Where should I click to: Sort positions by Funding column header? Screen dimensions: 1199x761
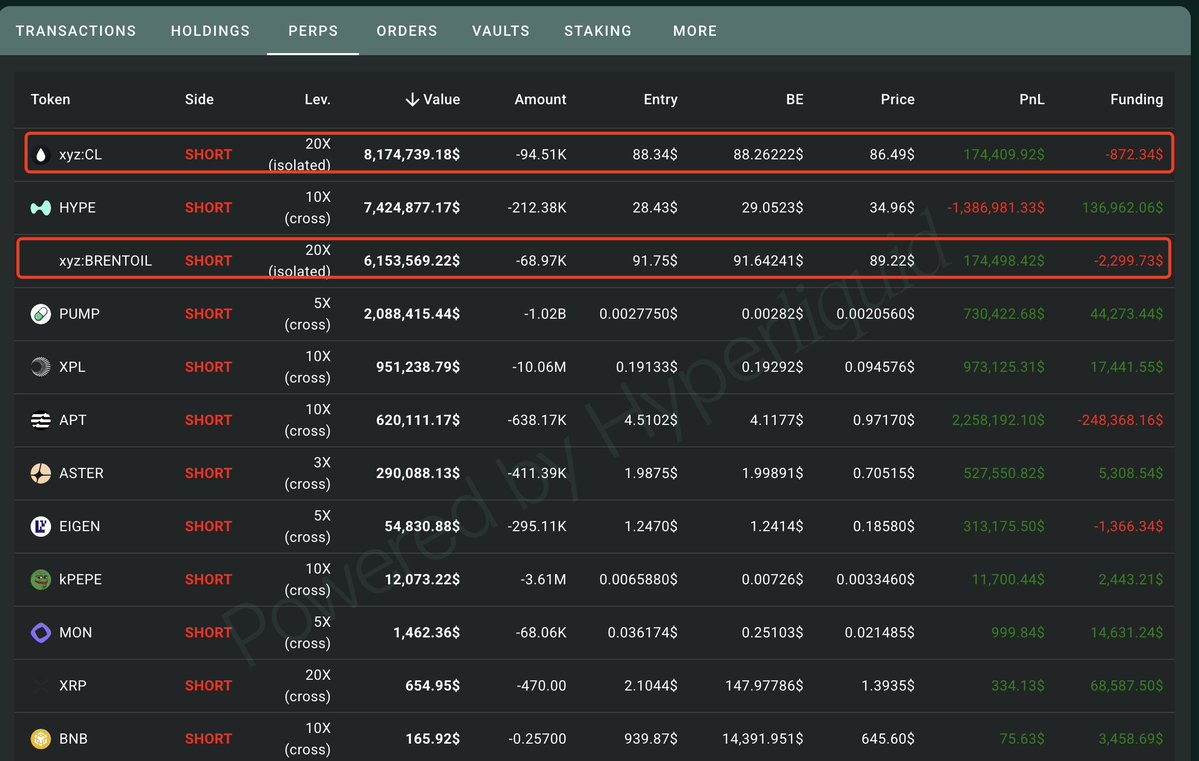[1136, 99]
